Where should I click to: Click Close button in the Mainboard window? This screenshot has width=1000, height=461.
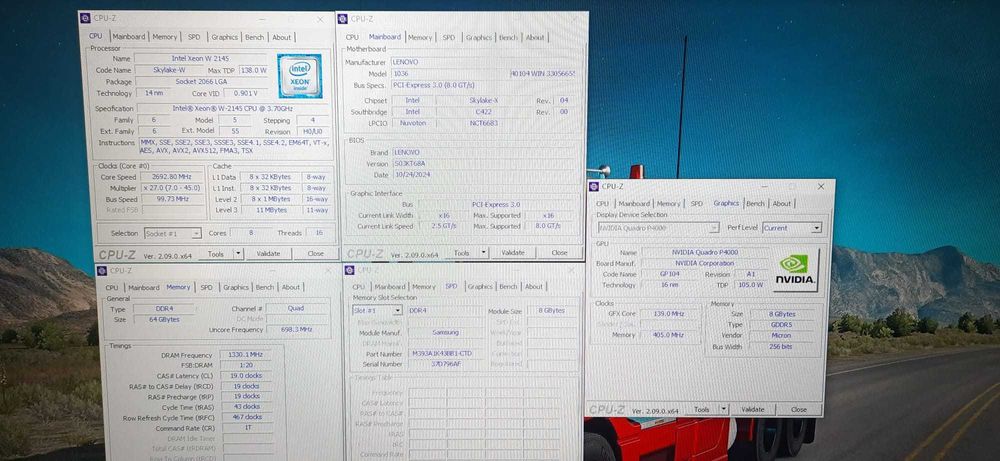coord(559,252)
